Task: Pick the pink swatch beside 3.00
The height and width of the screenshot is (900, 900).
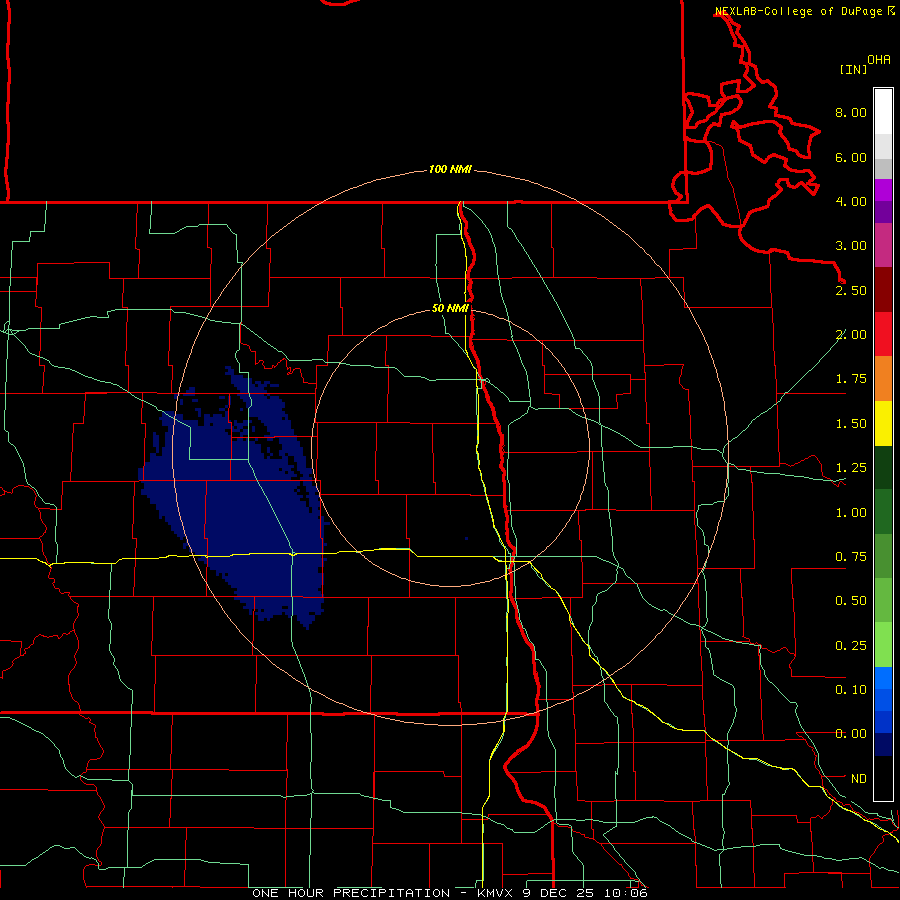Action: tap(883, 245)
